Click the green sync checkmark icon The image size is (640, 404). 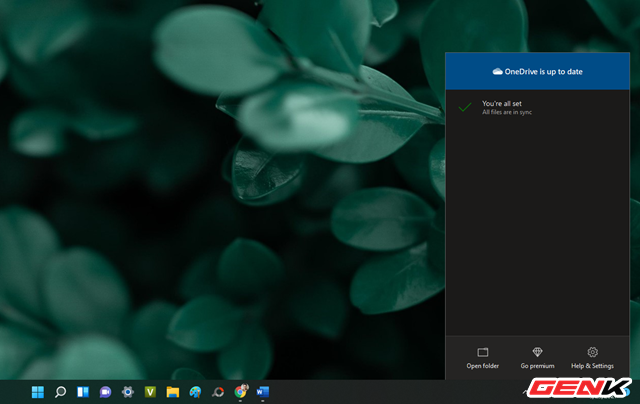[x=465, y=107]
